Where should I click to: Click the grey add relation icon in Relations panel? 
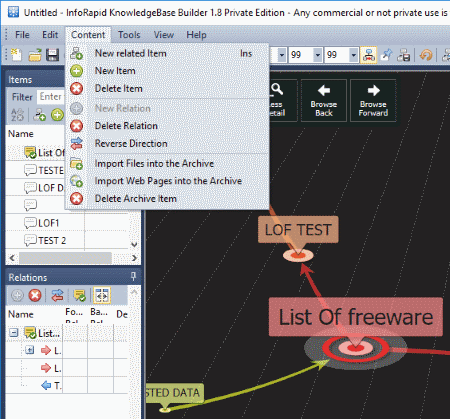17,295
